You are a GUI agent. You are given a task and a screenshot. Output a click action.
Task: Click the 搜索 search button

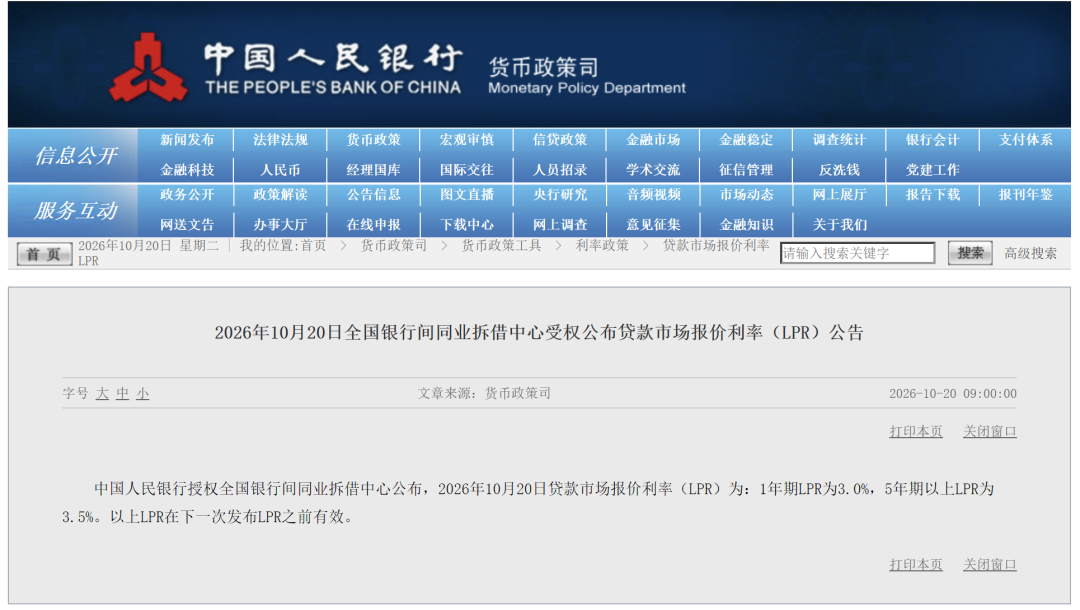pos(970,253)
